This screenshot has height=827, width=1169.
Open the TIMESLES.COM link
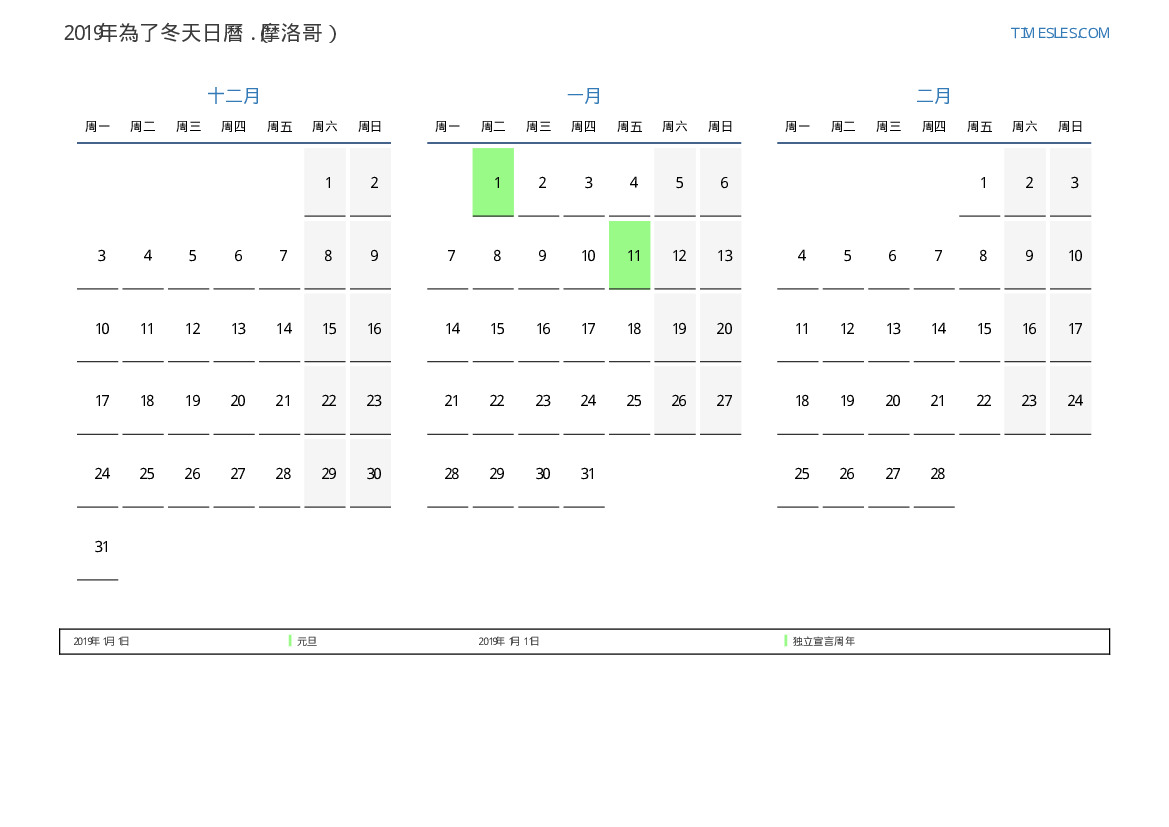point(1059,33)
